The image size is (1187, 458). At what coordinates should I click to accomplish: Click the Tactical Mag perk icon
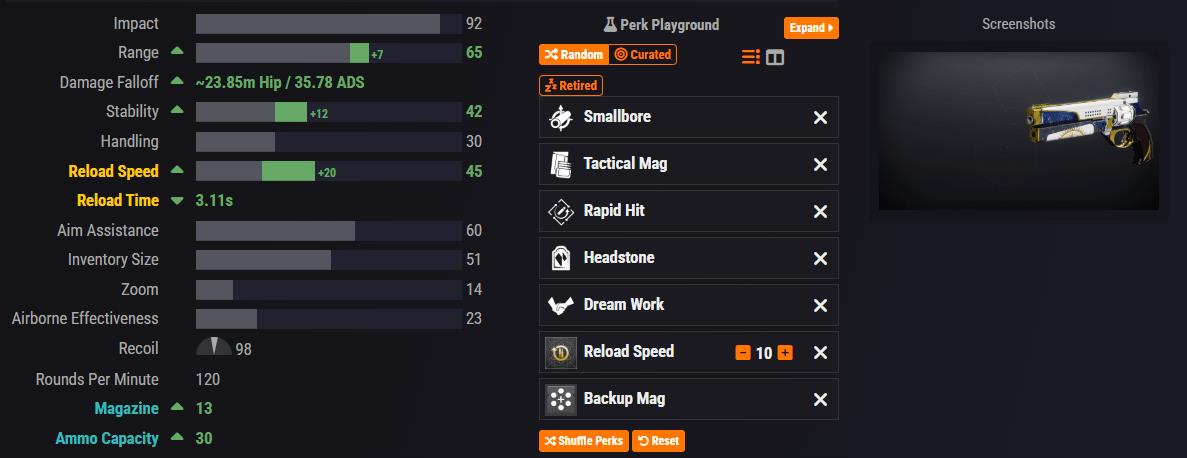pyautogui.click(x=560, y=164)
